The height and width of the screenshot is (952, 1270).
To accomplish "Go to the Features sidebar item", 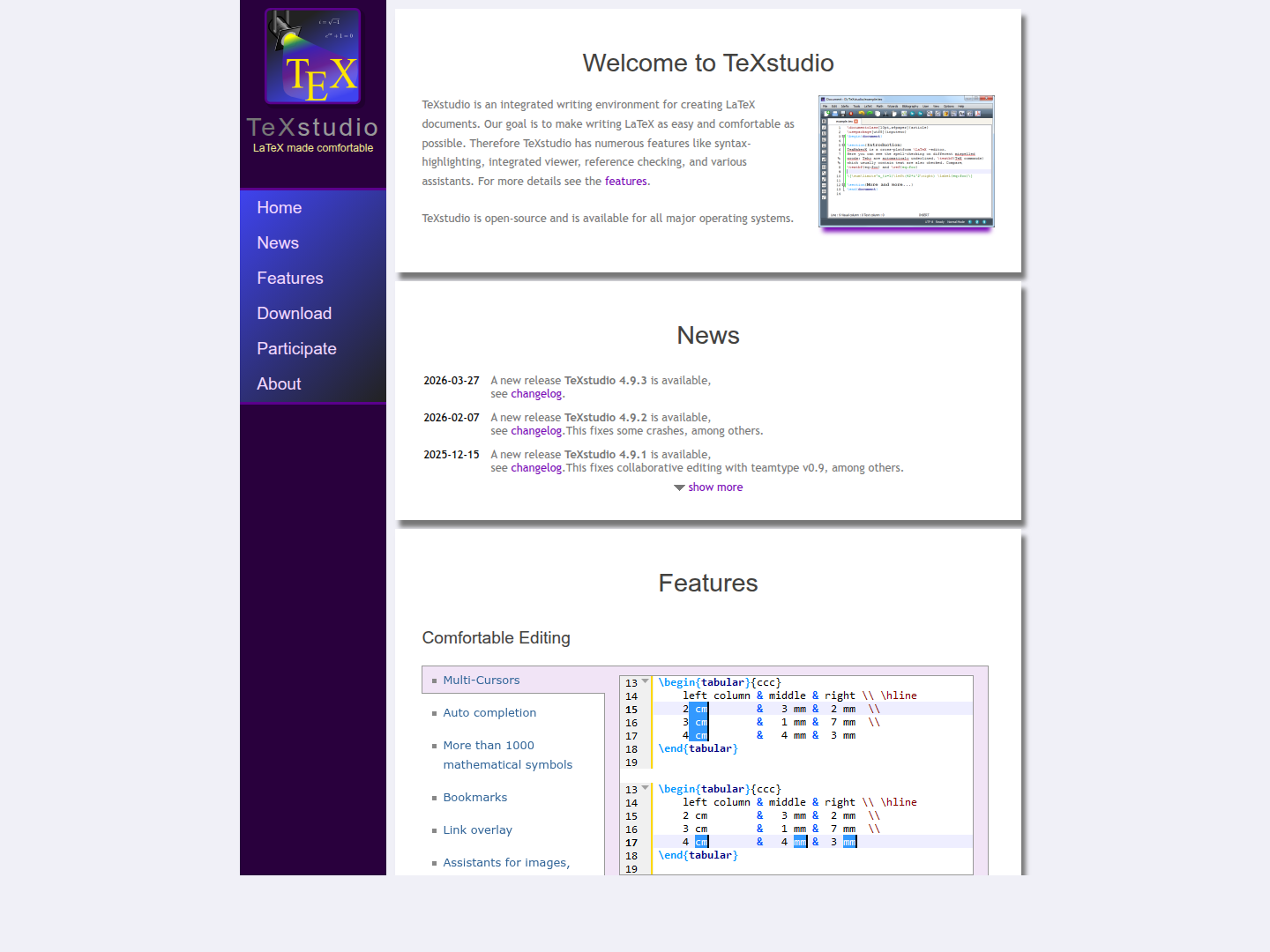I will coord(313,279).
